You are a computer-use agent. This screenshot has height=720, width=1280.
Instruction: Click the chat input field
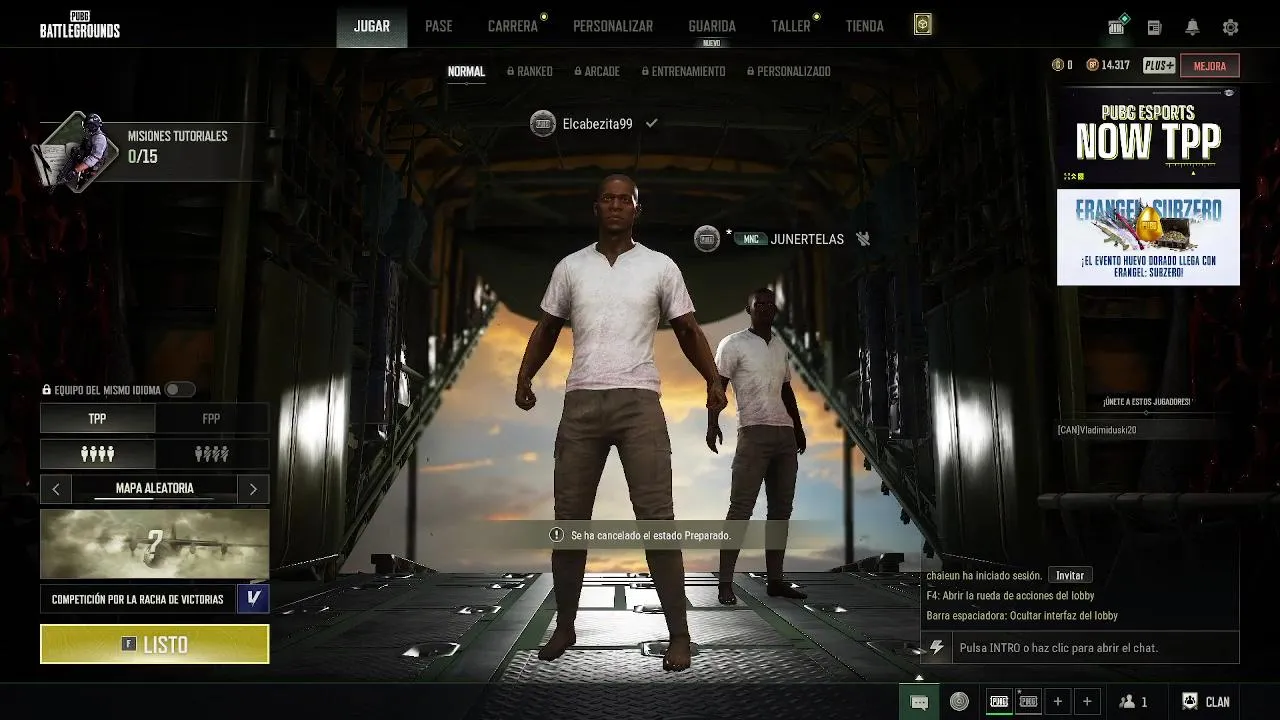[x=1095, y=648]
